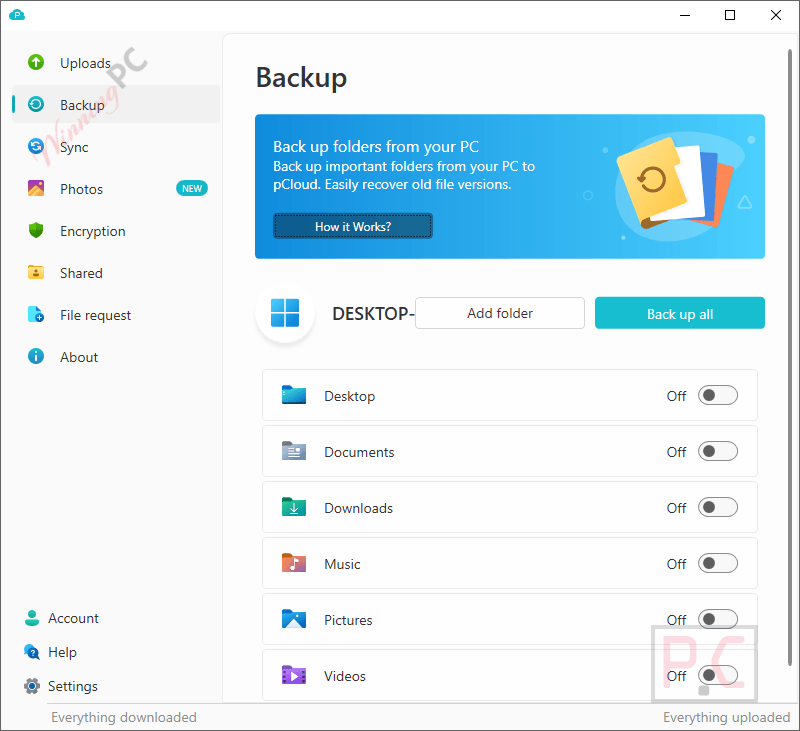
Task: Show the Shared section
Action: click(116, 272)
